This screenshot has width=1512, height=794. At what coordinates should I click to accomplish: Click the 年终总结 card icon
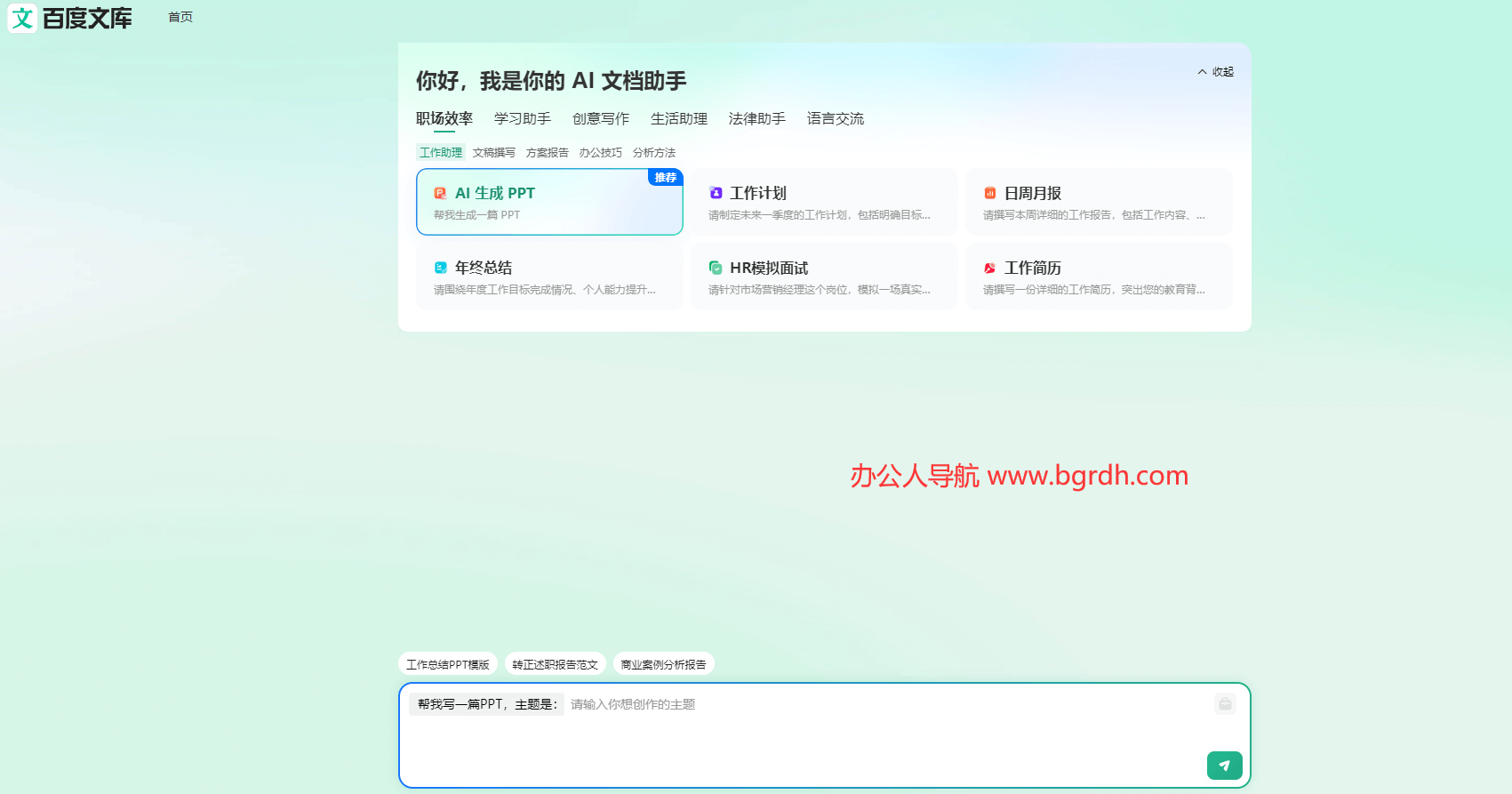pos(440,268)
